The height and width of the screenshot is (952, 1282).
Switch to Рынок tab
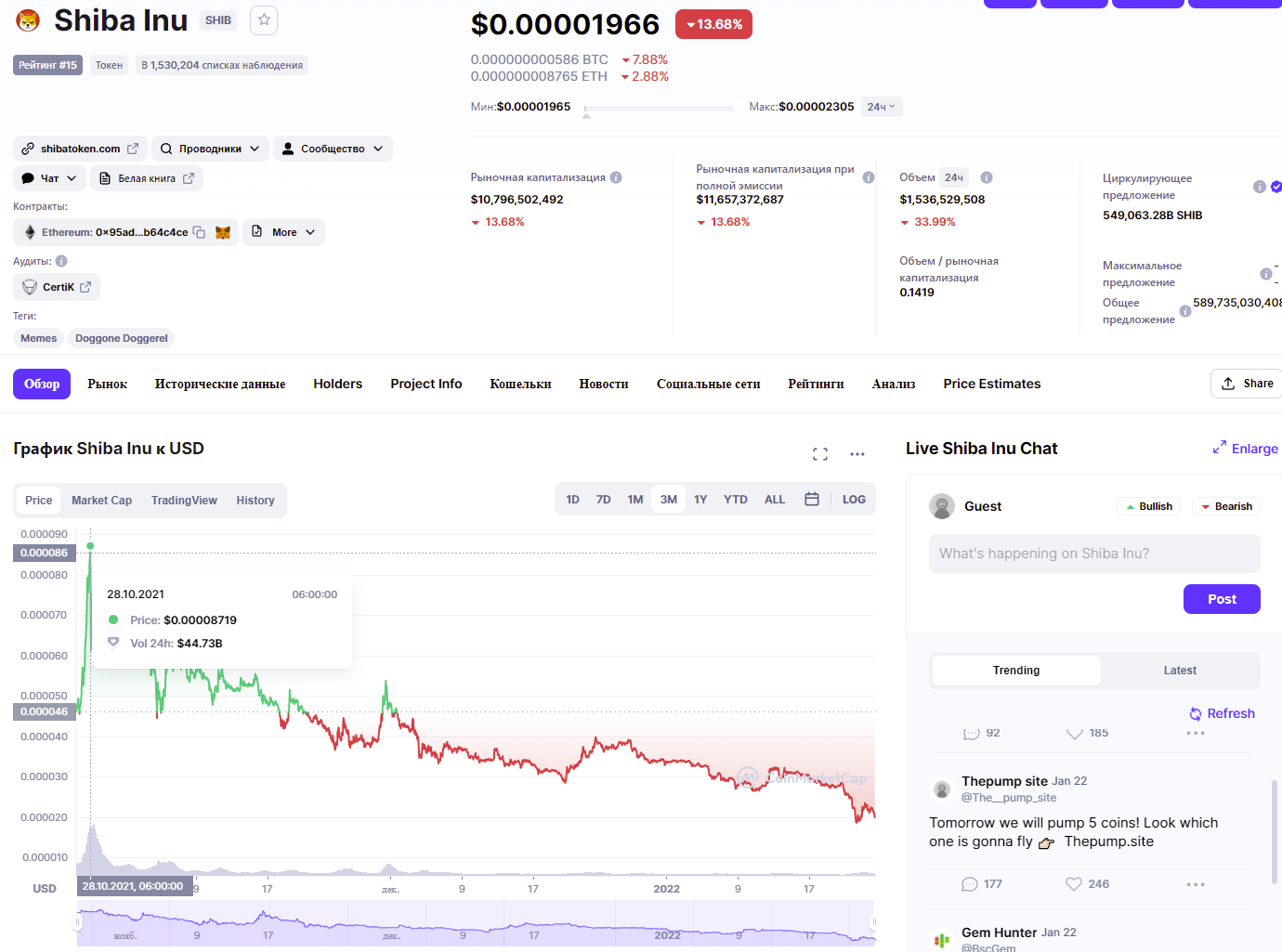[108, 384]
